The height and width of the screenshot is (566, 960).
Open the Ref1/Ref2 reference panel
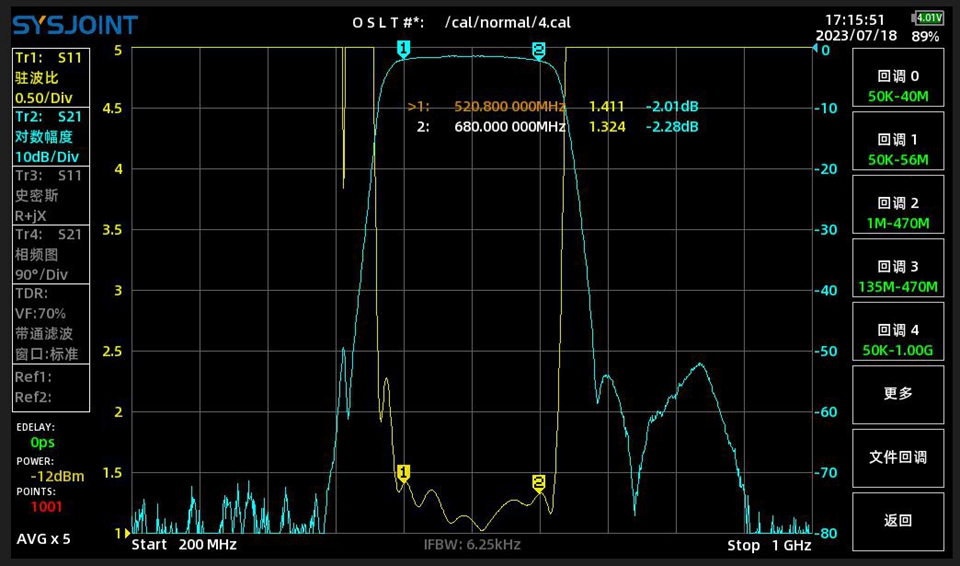50,387
